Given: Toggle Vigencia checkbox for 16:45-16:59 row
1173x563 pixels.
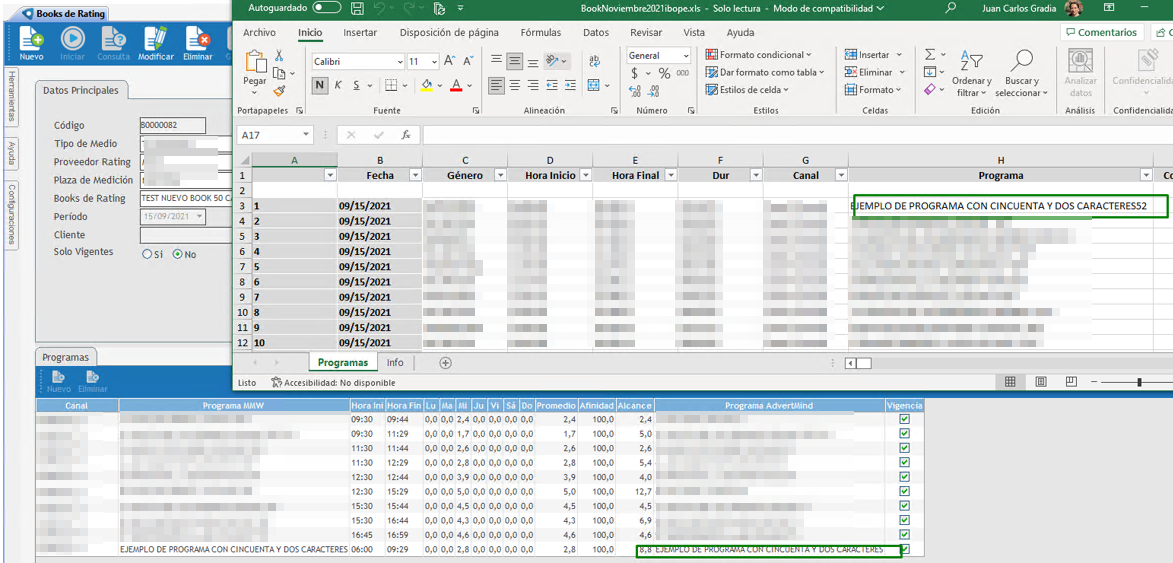Looking at the screenshot, I should pyautogui.click(x=904, y=535).
